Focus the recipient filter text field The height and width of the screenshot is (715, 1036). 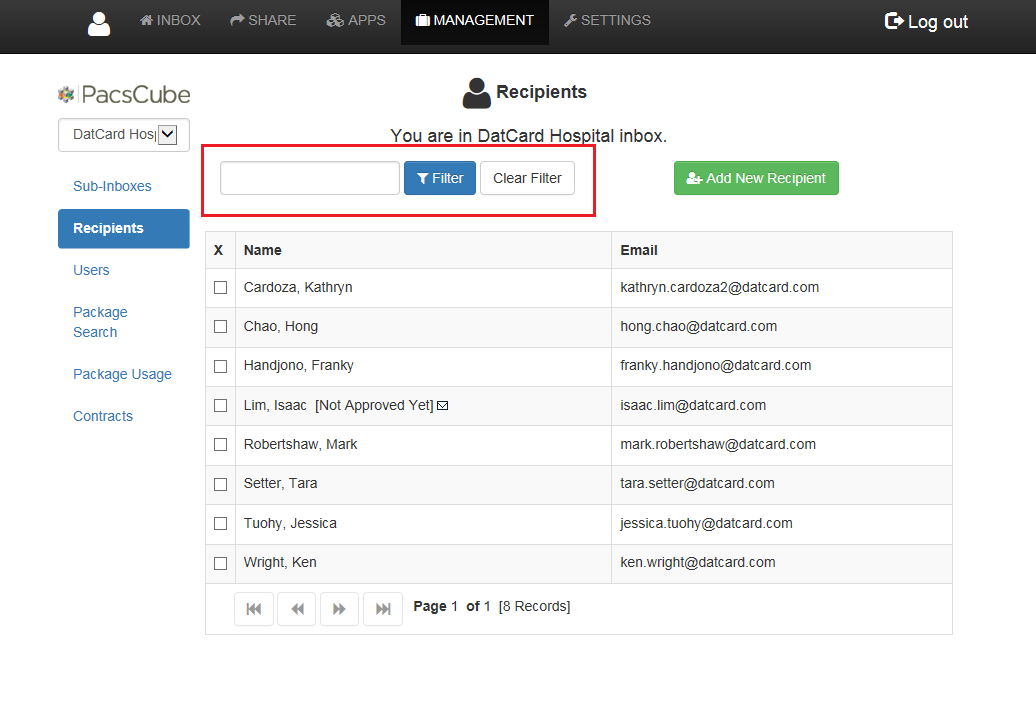[x=310, y=178]
